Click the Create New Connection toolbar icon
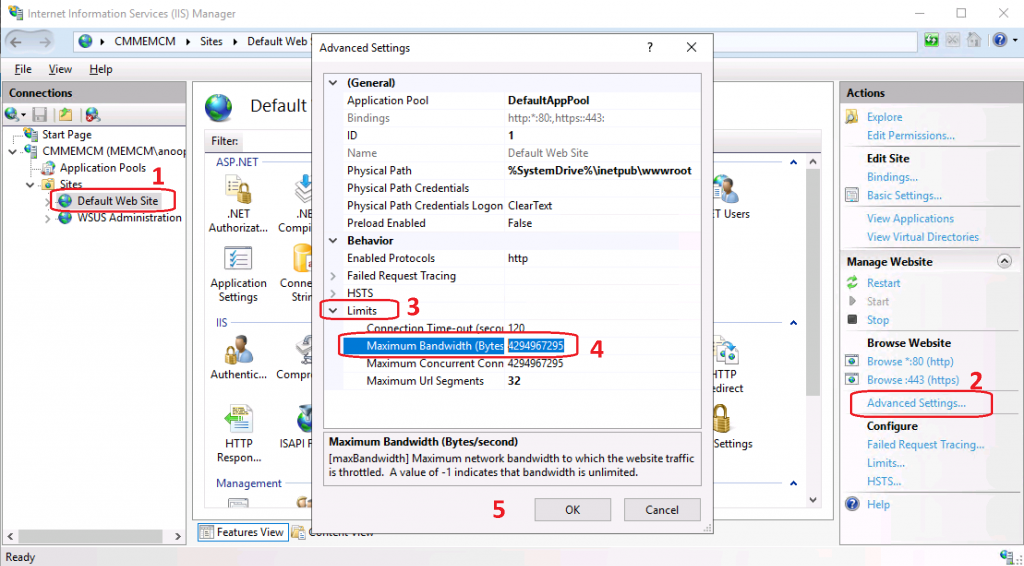1024x566 pixels. [14, 115]
